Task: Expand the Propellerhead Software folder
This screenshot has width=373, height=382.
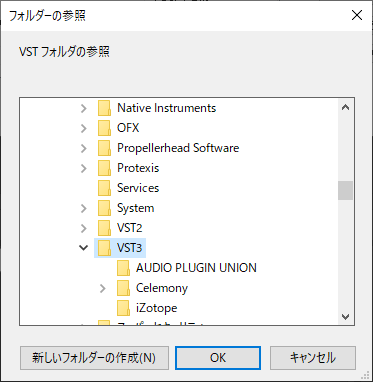Action: pos(84,148)
